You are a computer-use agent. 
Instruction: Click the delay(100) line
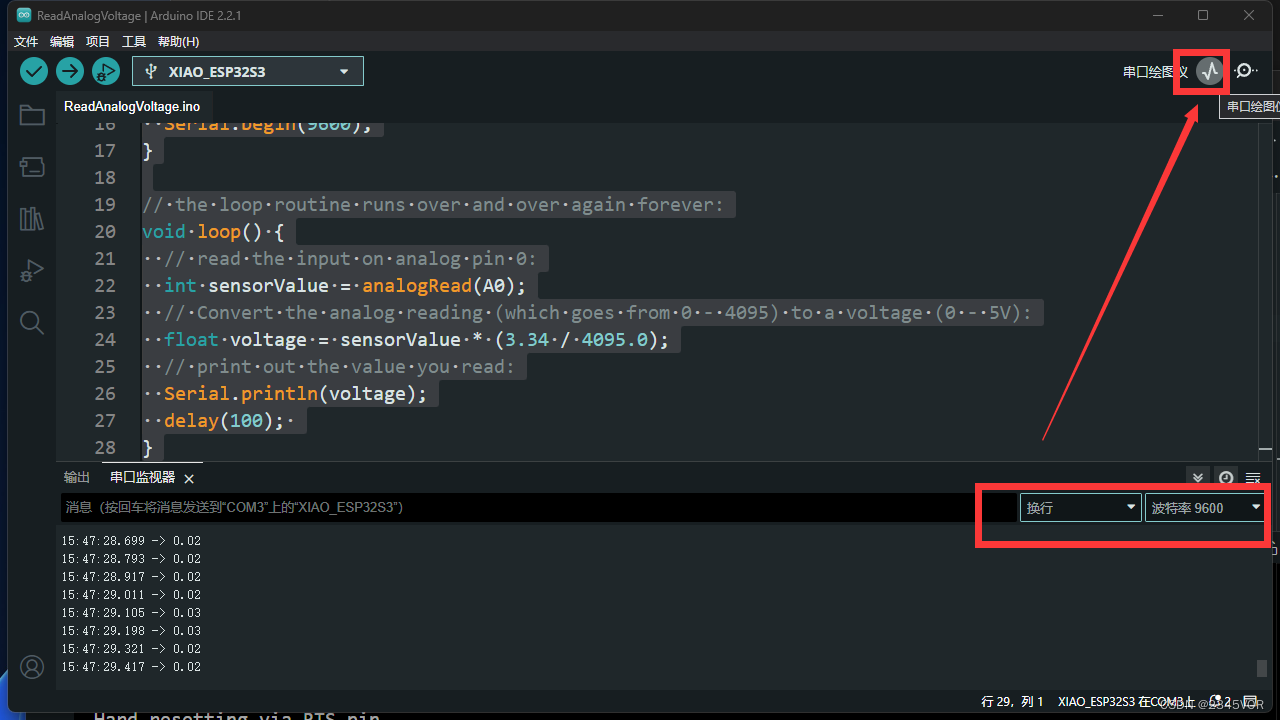tap(224, 421)
